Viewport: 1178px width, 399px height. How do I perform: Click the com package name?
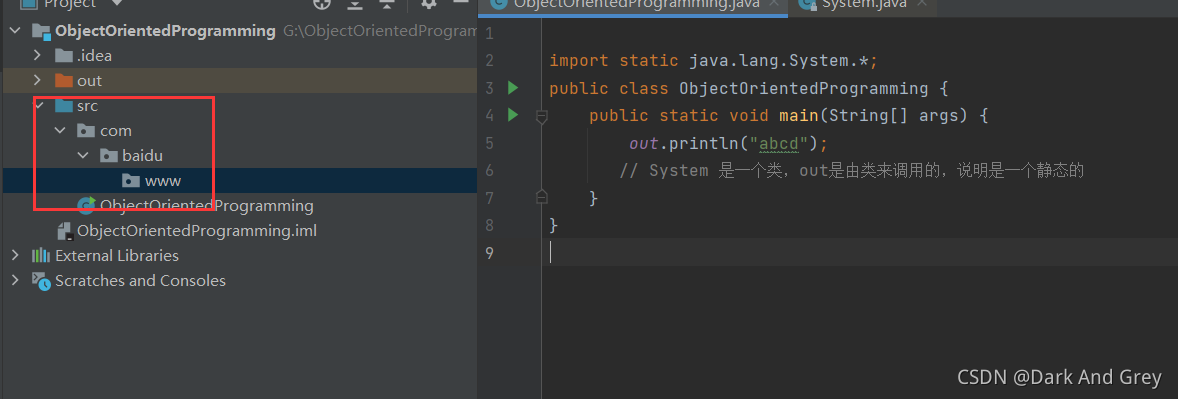(116, 131)
